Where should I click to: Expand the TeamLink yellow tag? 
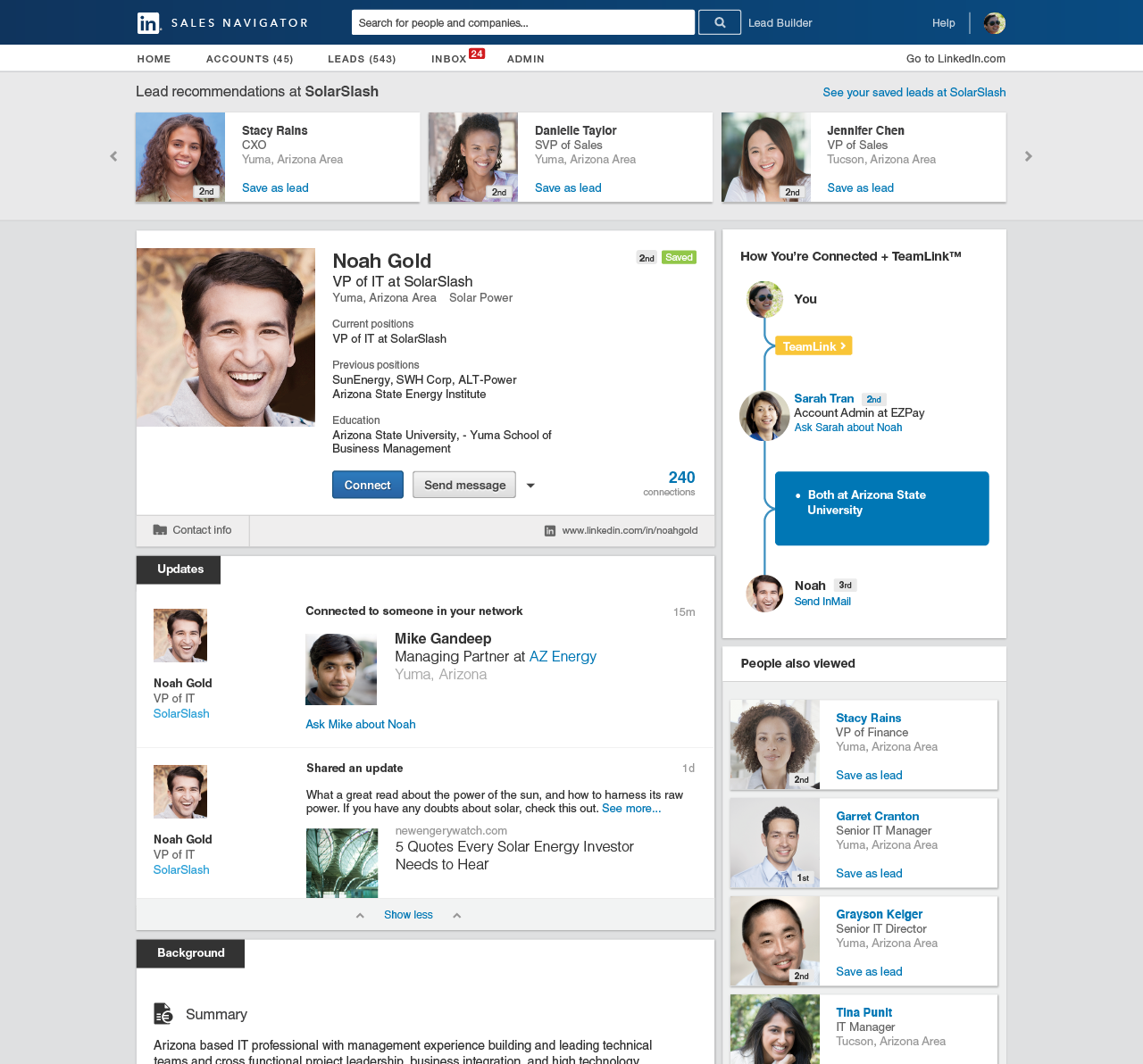click(813, 345)
